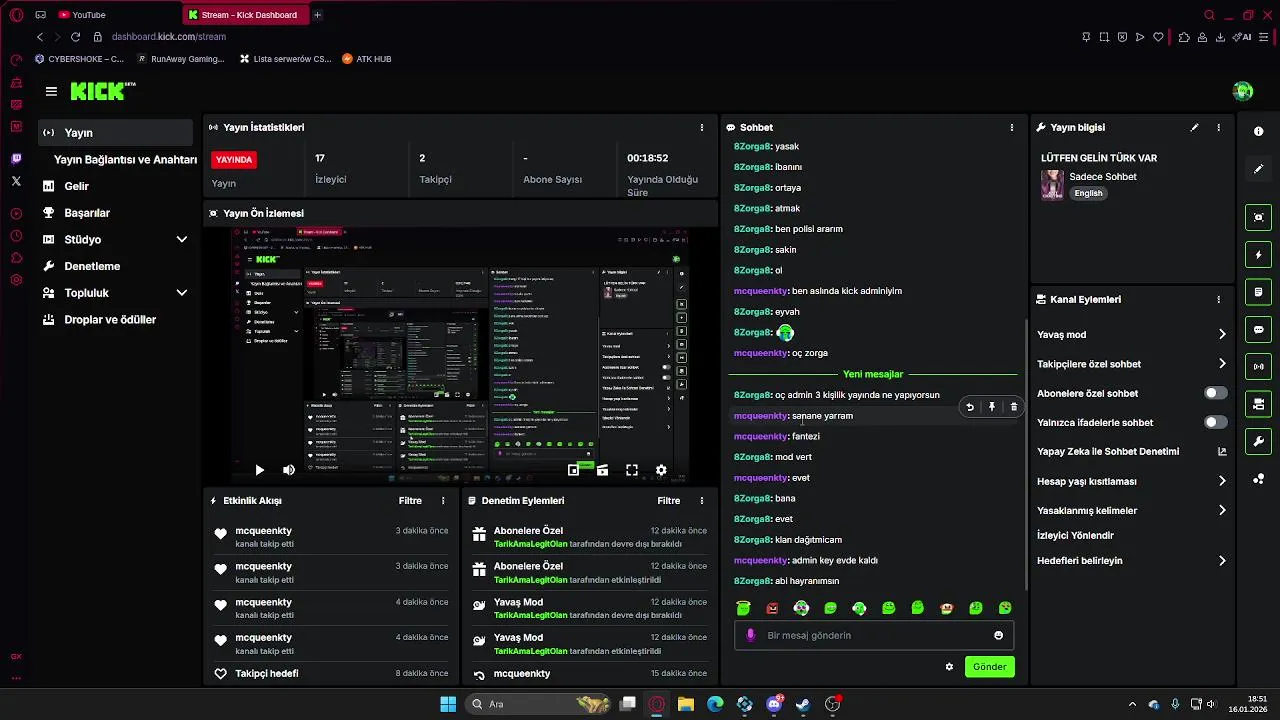Open Twitch icon in Opera sidebar
The width and height of the screenshot is (1280, 720).
(x=16, y=159)
